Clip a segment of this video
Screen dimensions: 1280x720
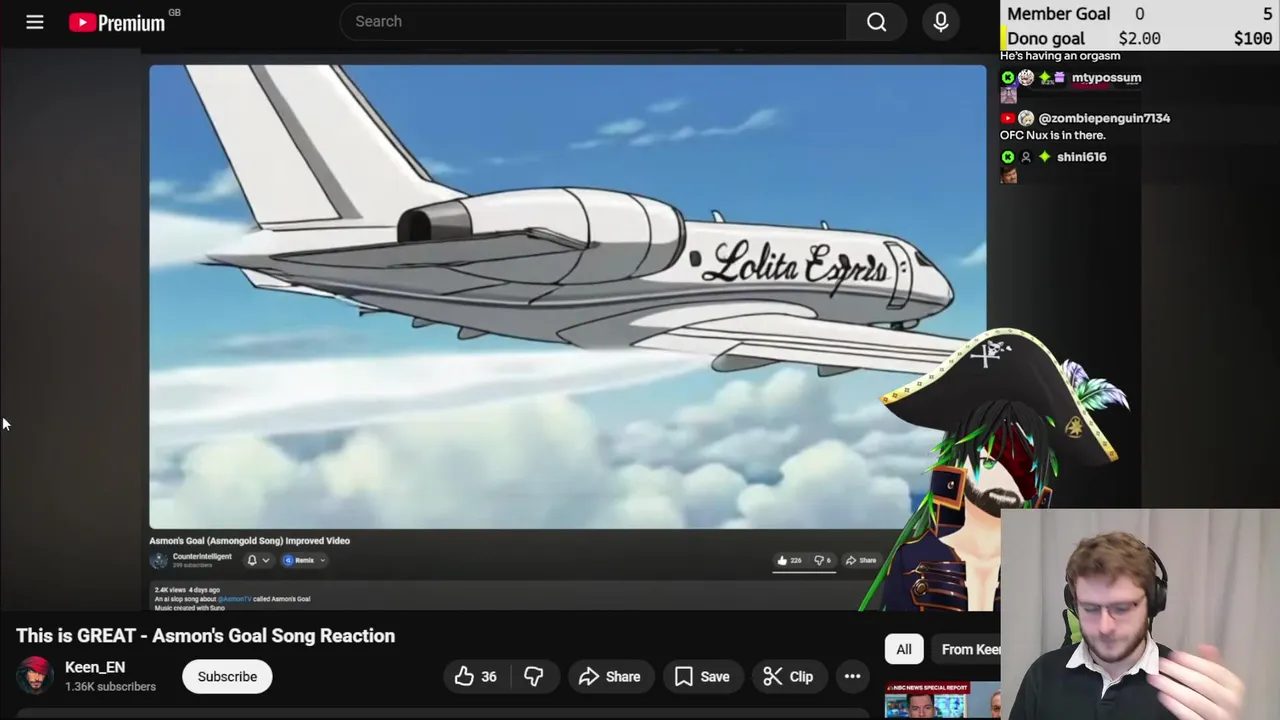click(x=788, y=677)
